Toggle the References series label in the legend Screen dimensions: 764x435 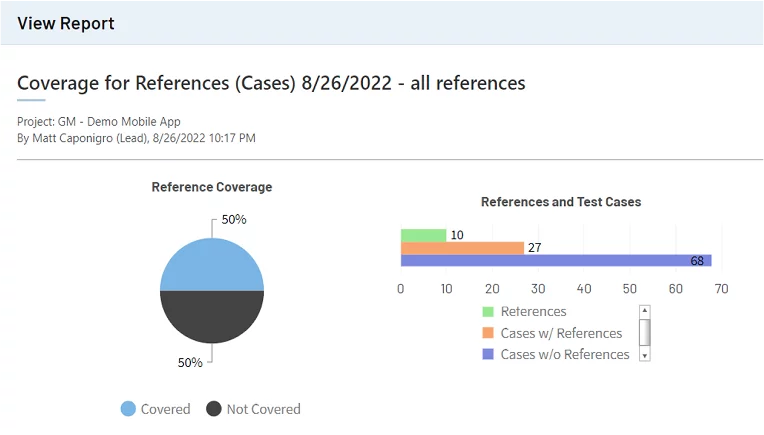[x=533, y=312]
